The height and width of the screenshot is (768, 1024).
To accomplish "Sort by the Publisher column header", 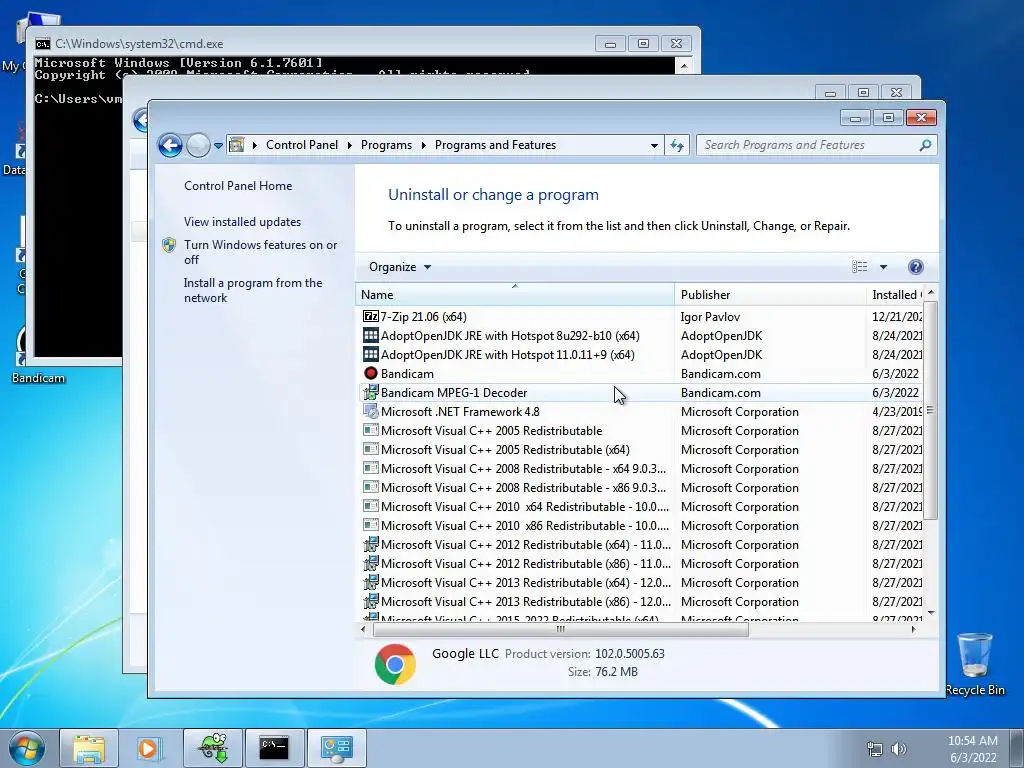I will click(x=770, y=295).
